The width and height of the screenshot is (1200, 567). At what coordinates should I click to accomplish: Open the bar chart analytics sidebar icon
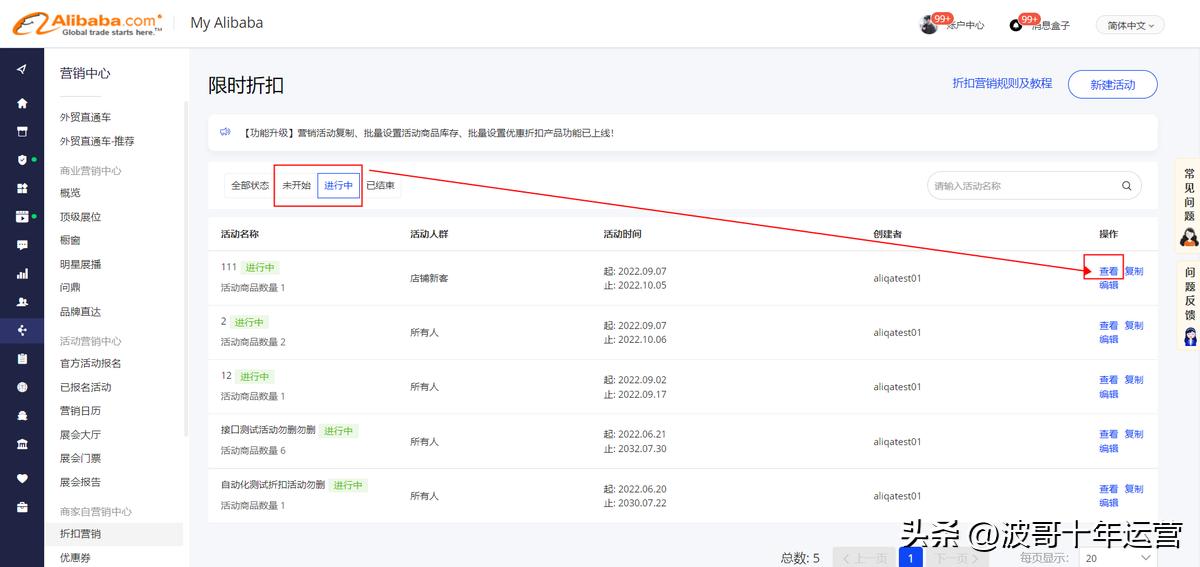click(22, 273)
